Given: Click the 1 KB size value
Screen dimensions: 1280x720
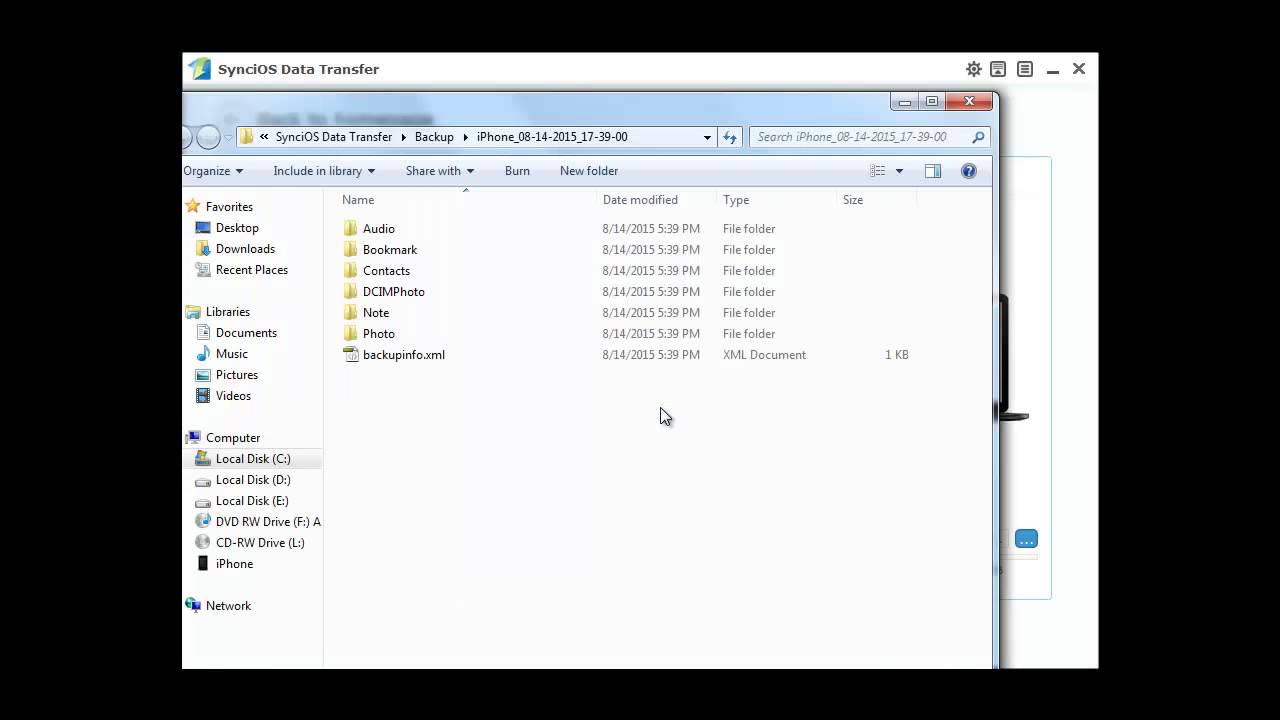Looking at the screenshot, I should pos(897,355).
